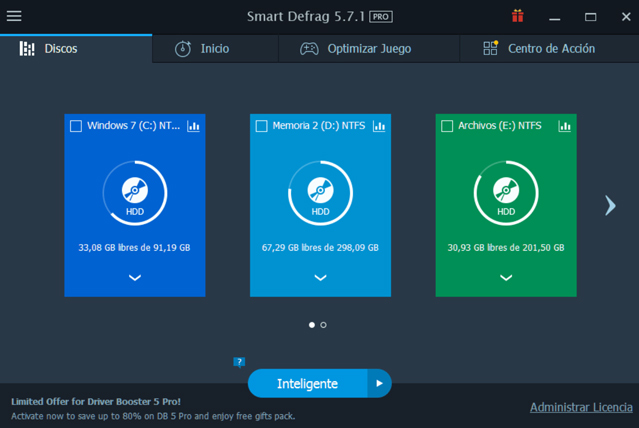Select the Memoria 2 (D:) checkbox
This screenshot has height=428, width=639.
(261, 126)
